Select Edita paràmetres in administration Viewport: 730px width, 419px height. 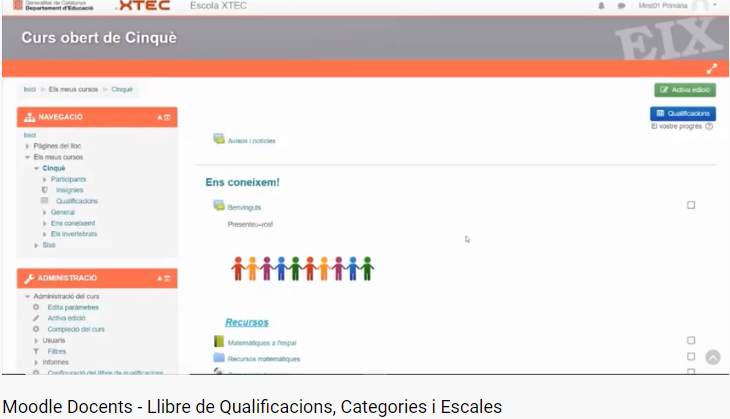73,307
